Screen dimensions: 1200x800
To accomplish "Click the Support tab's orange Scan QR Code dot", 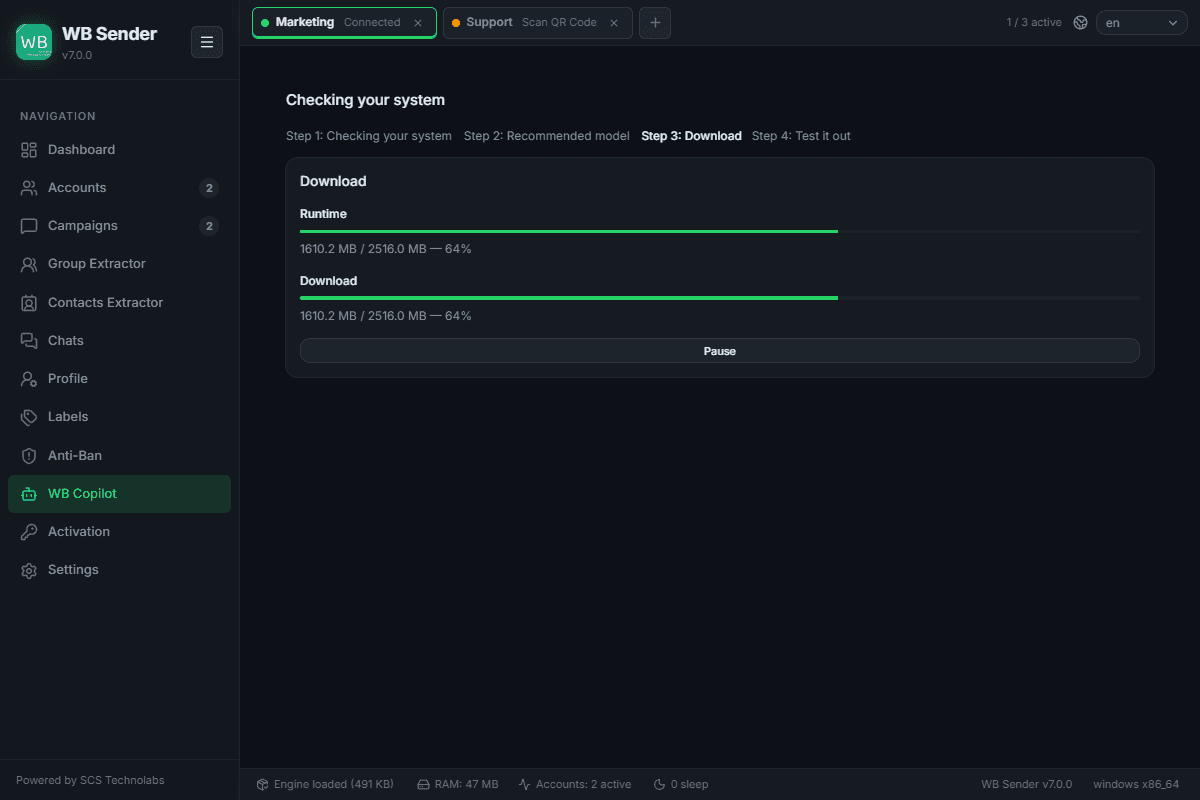I will (456, 23).
